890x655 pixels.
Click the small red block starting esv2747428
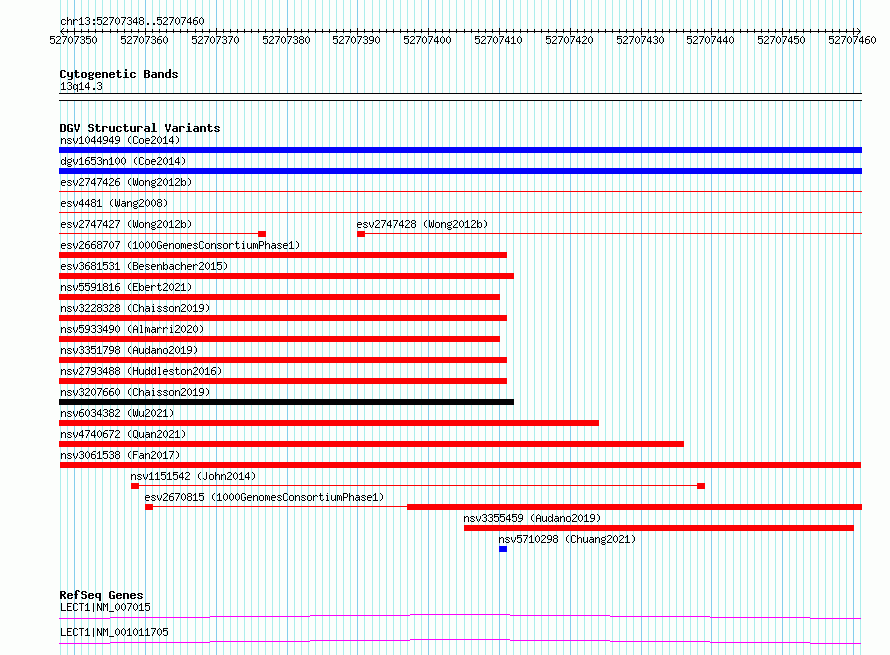361,234
